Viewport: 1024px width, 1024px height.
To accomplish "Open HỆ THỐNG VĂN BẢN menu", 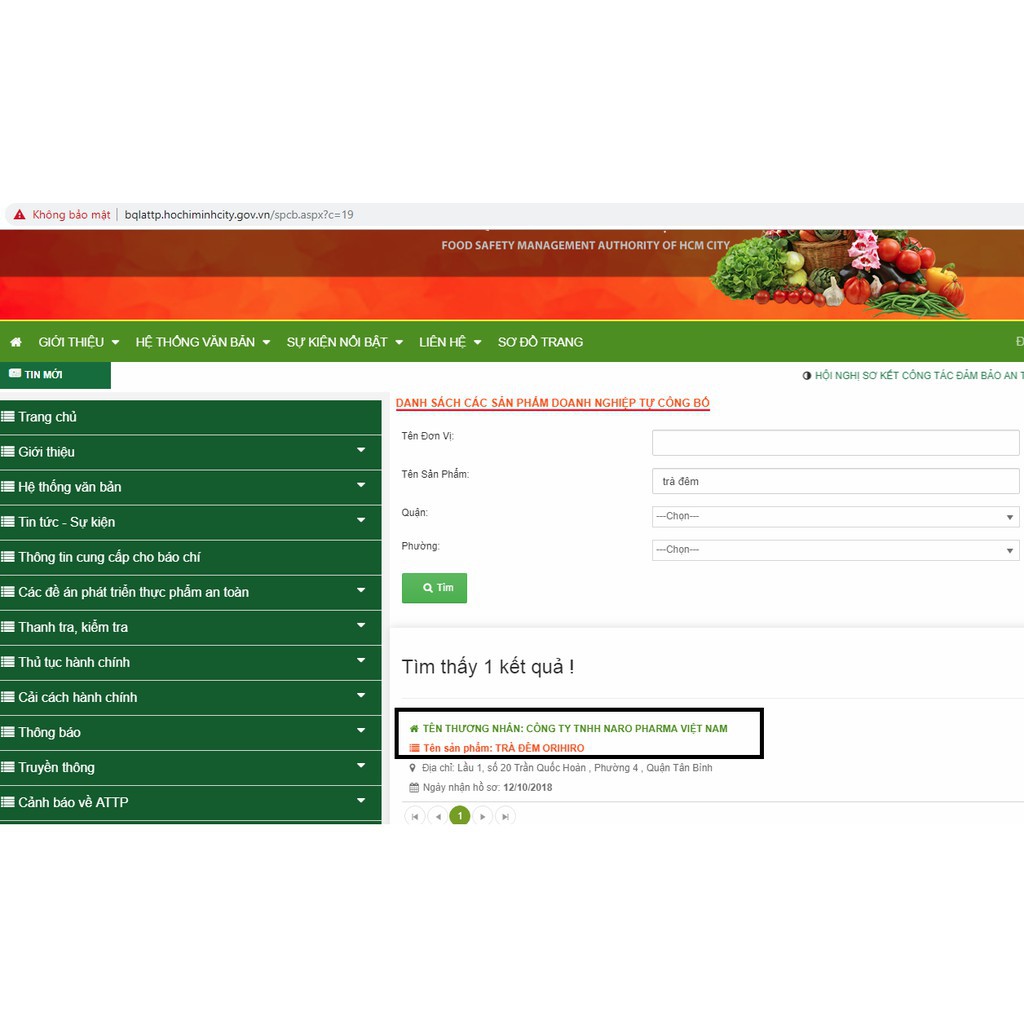I will click(203, 342).
